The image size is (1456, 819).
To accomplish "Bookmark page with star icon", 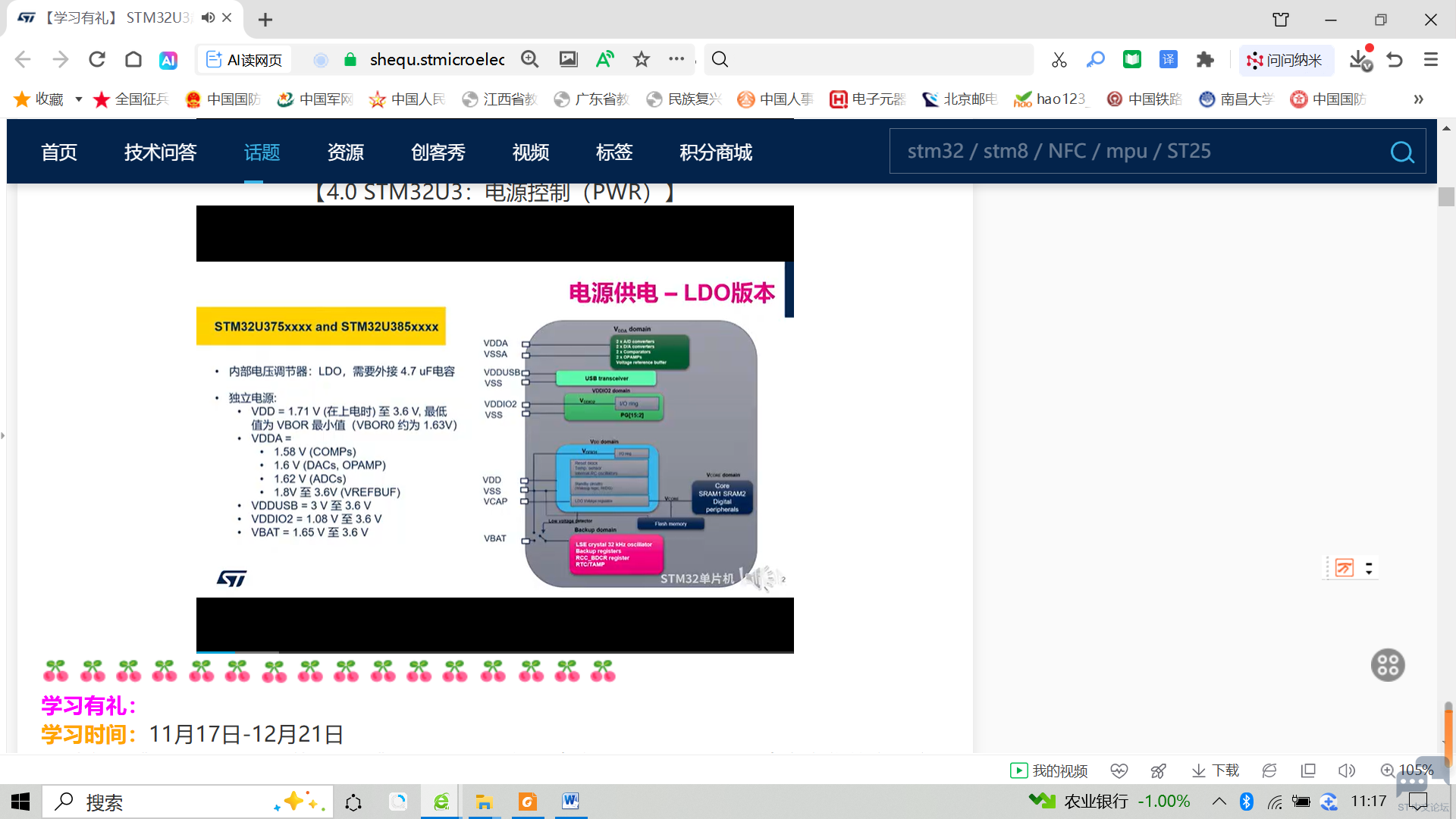I will click(642, 59).
